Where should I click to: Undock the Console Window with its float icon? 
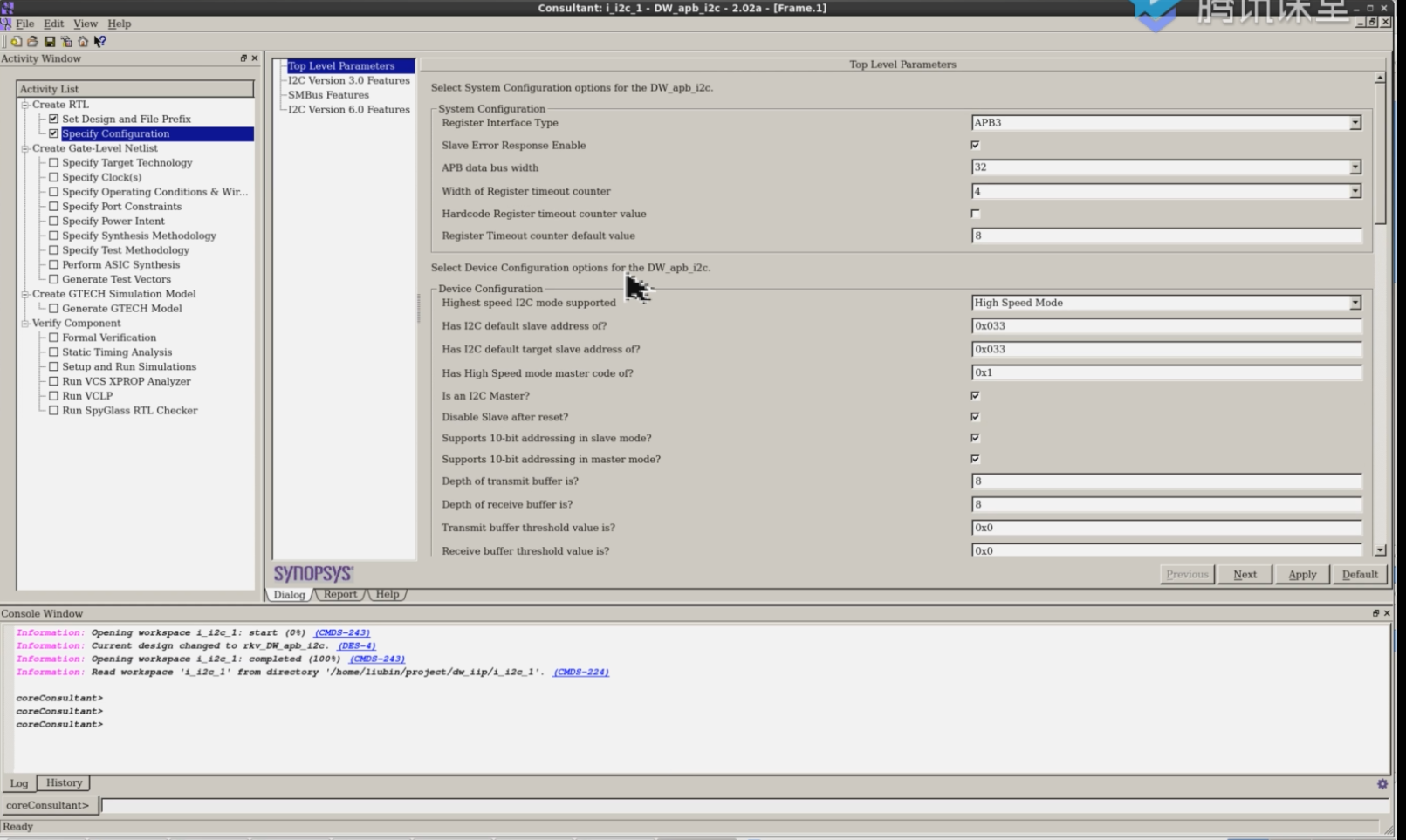coord(1375,613)
